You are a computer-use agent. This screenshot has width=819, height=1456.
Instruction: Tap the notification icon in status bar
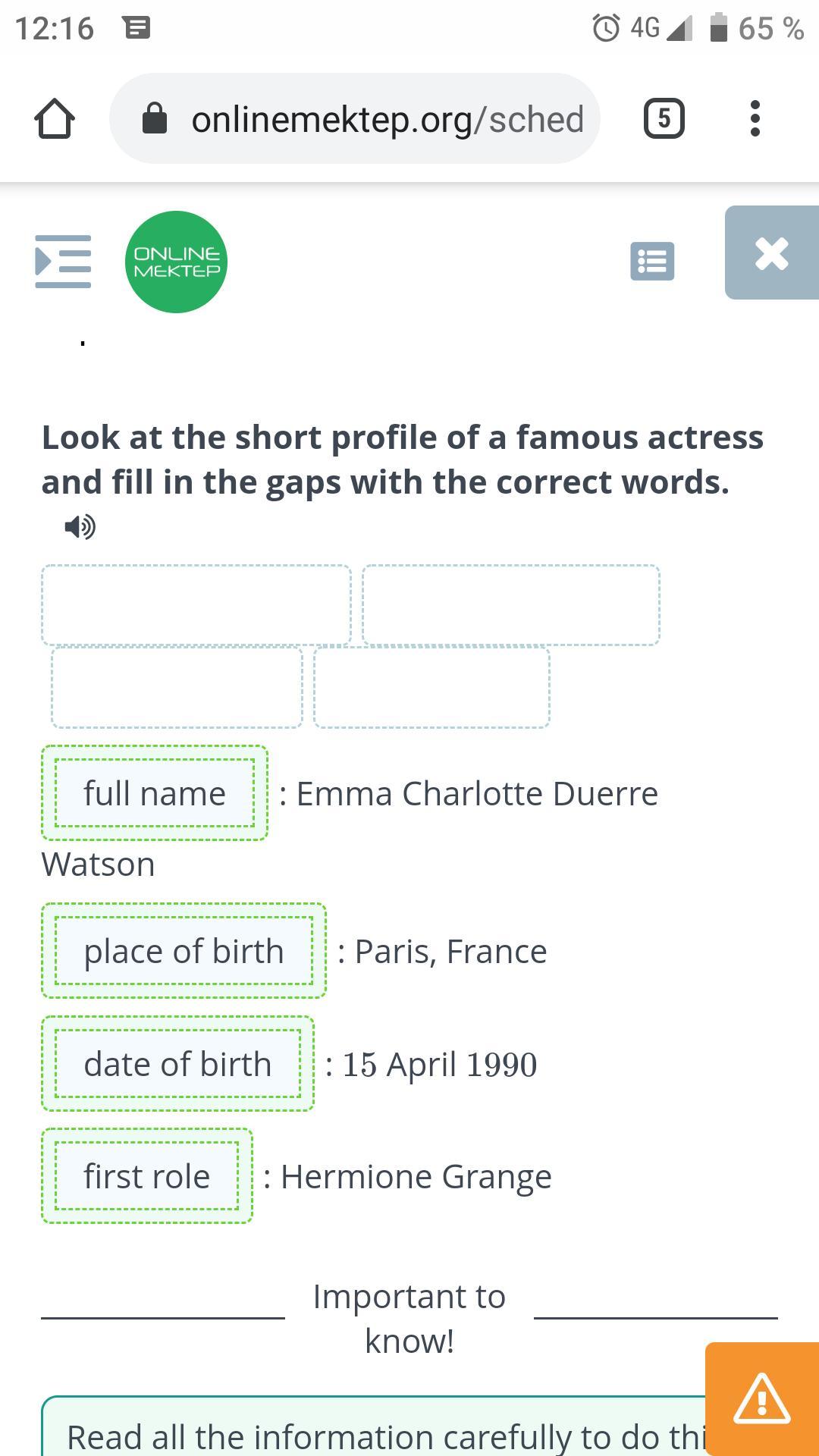[x=136, y=29]
